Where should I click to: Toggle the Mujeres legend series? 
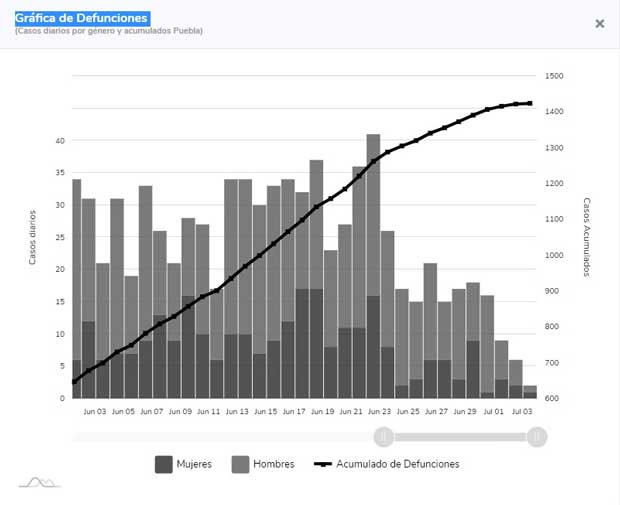coord(184,464)
